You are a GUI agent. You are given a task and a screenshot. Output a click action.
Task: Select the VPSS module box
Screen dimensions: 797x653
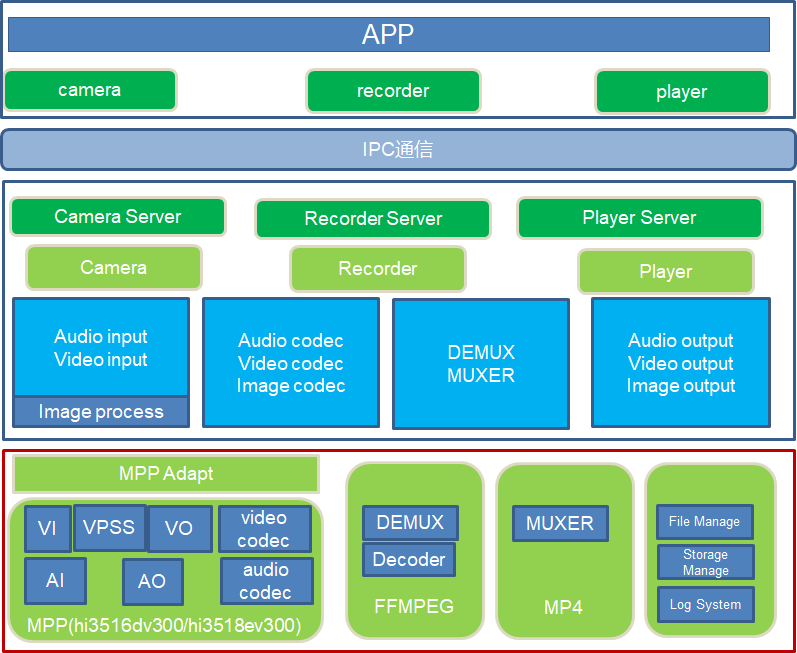coord(109,527)
